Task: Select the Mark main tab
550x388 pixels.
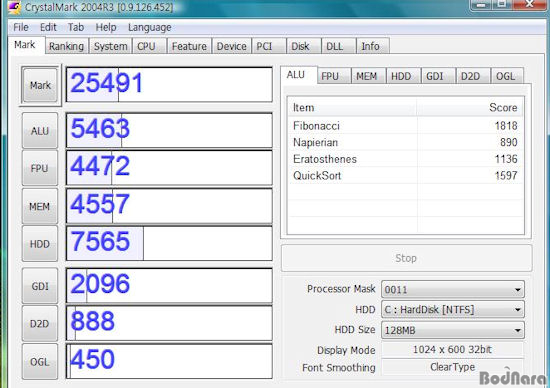Action: click(26, 45)
